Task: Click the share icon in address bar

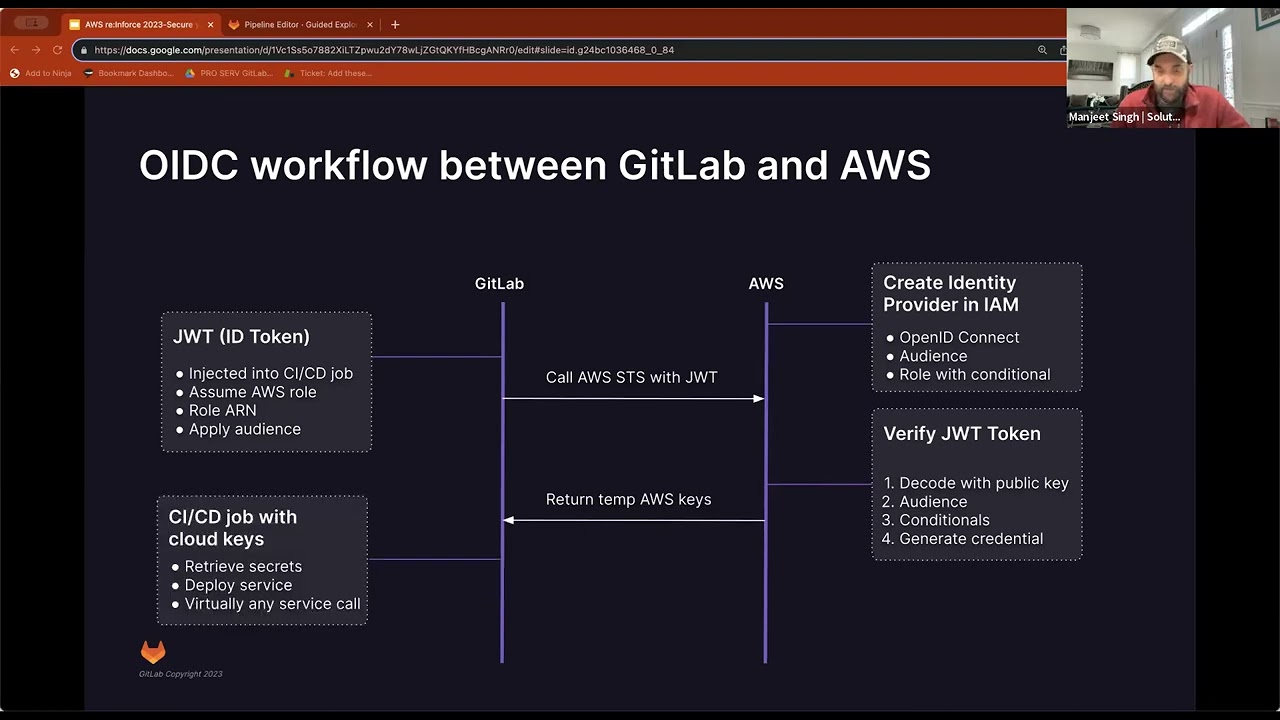Action: [x=1062, y=50]
